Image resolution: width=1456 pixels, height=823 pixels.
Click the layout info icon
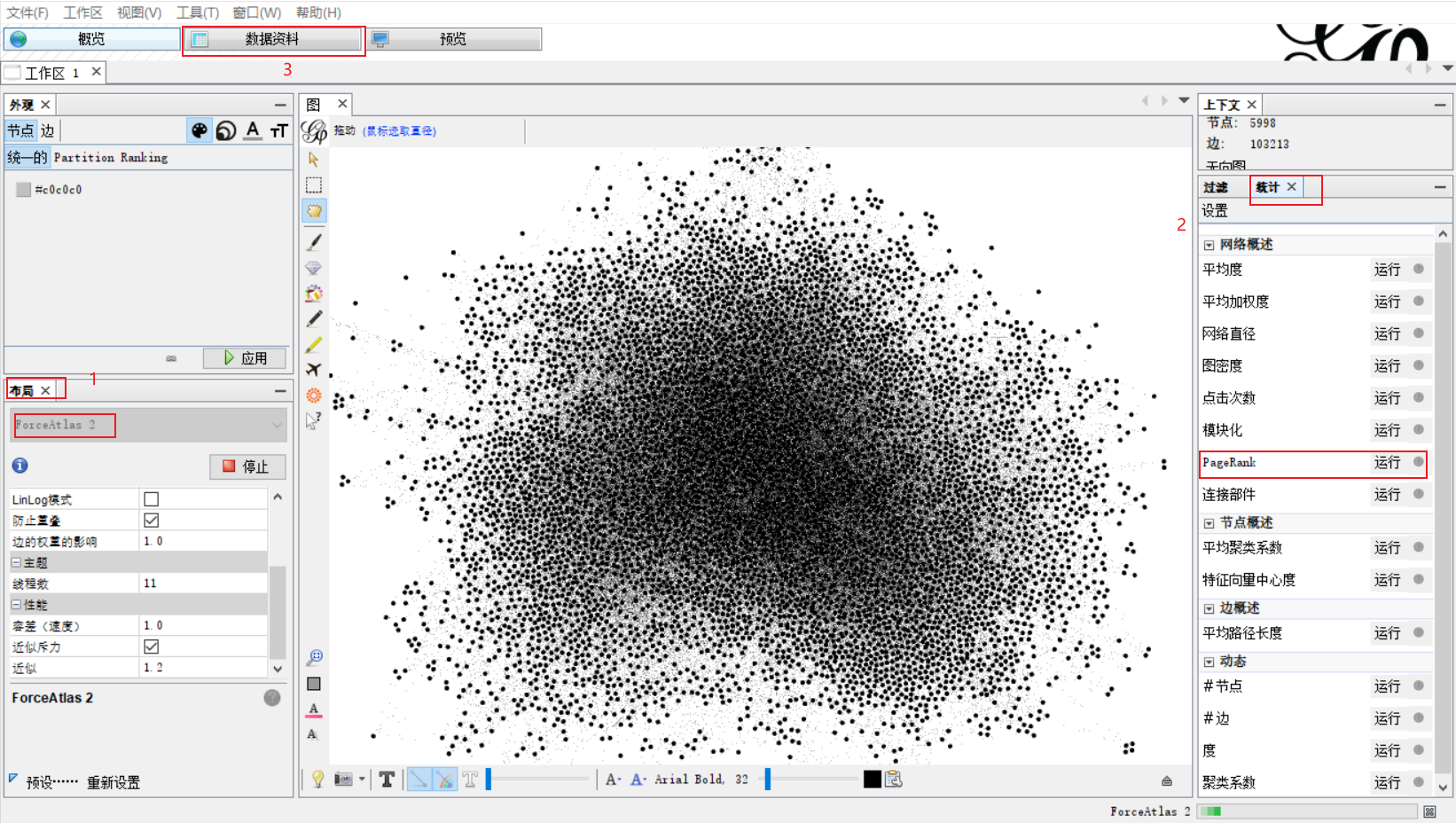[x=20, y=466]
